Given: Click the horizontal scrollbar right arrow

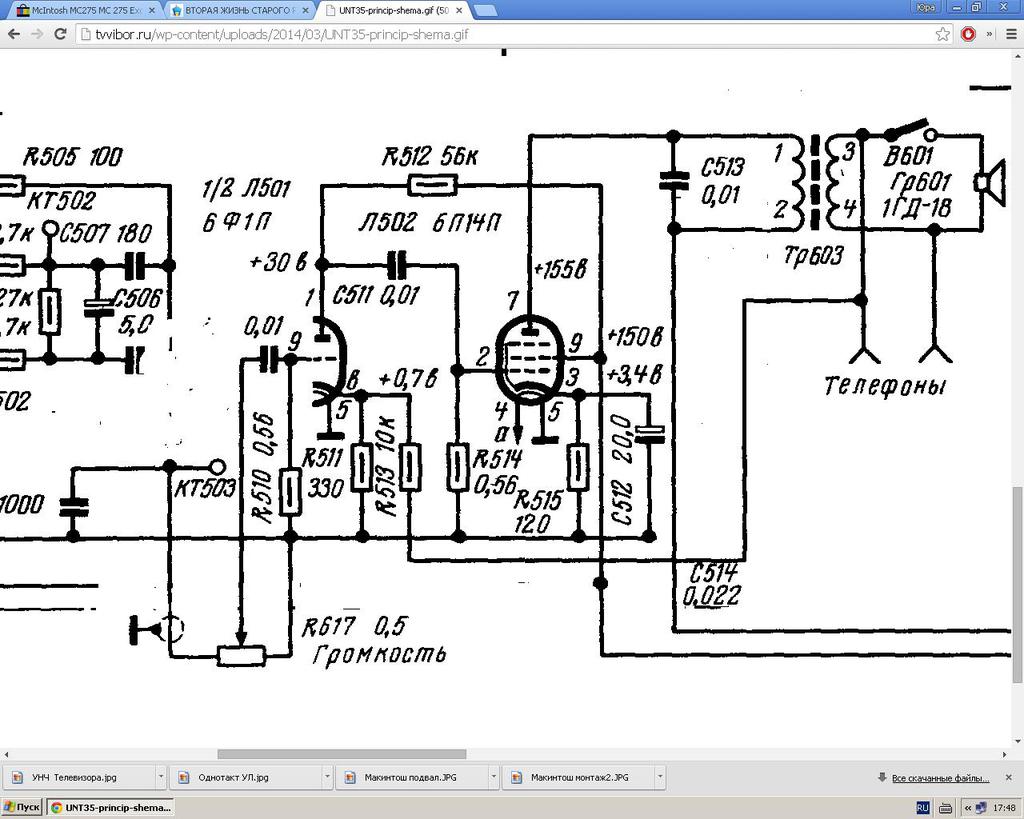Looking at the screenshot, I should (x=1005, y=754).
